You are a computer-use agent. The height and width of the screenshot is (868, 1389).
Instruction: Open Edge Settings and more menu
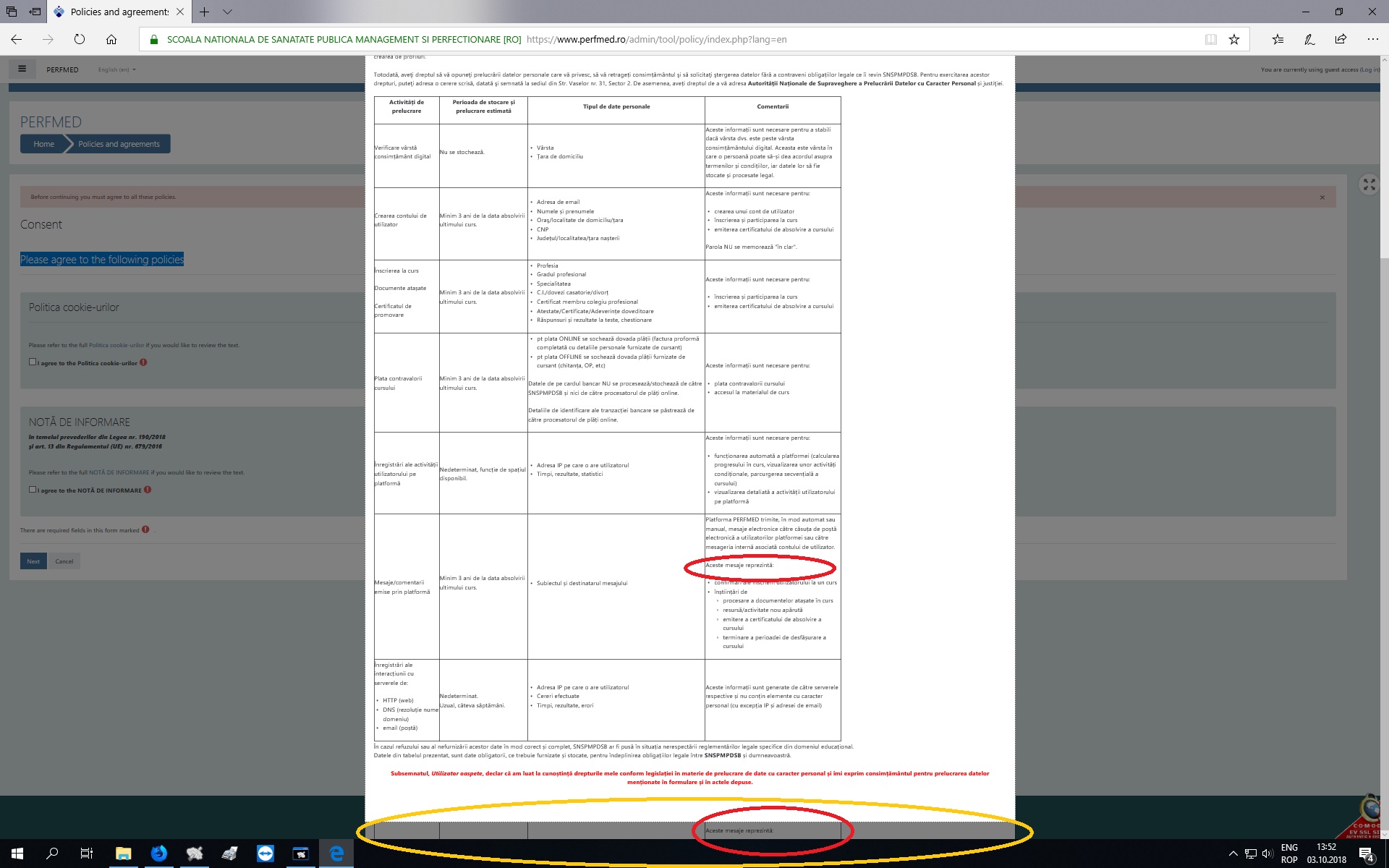(1372, 39)
